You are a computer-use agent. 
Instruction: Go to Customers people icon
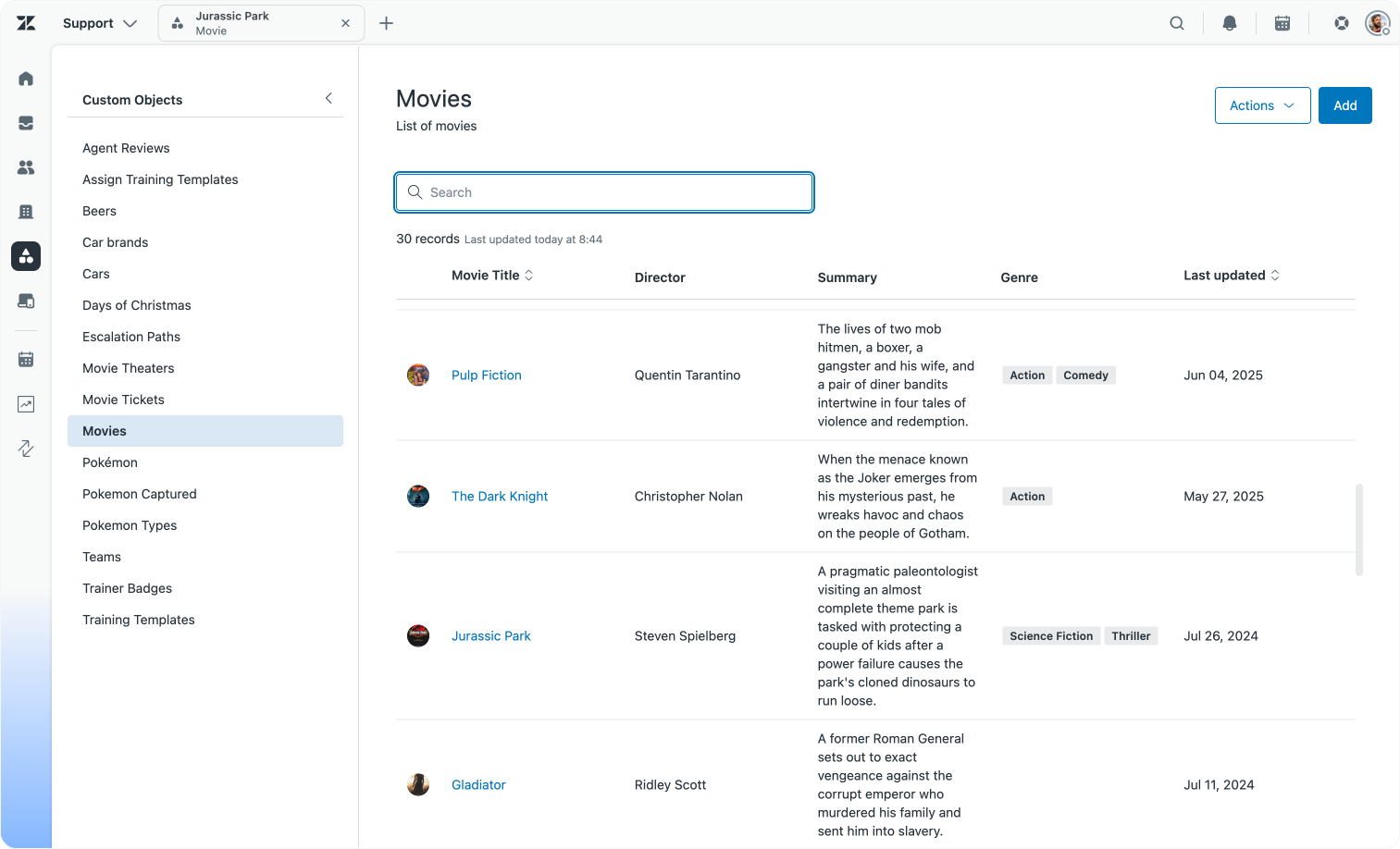click(x=26, y=167)
